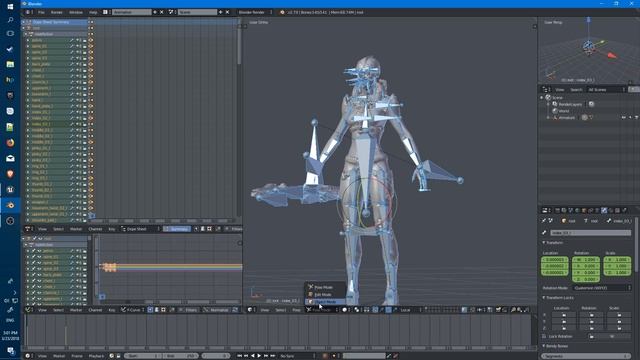This screenshot has width=640, height=360.
Task: Lock the X Rotation transform
Action: click(591, 315)
